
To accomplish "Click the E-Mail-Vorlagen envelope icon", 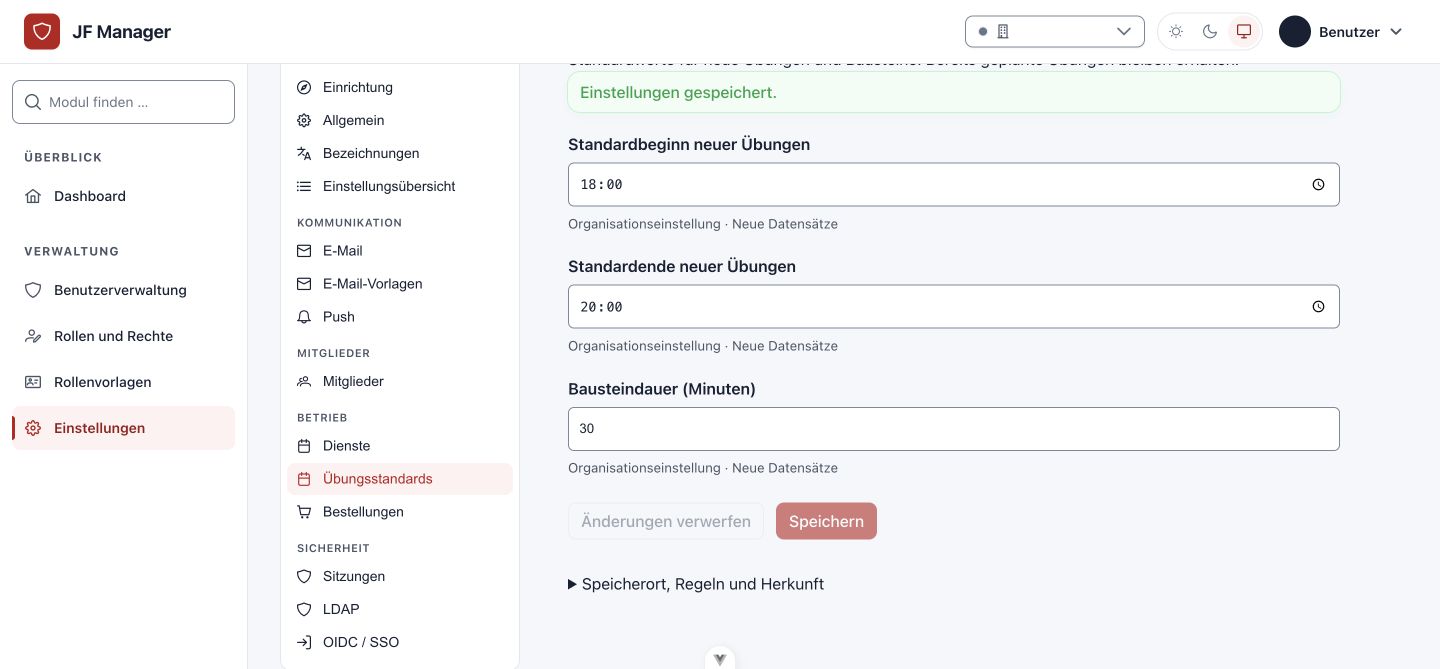I will pos(304,284).
